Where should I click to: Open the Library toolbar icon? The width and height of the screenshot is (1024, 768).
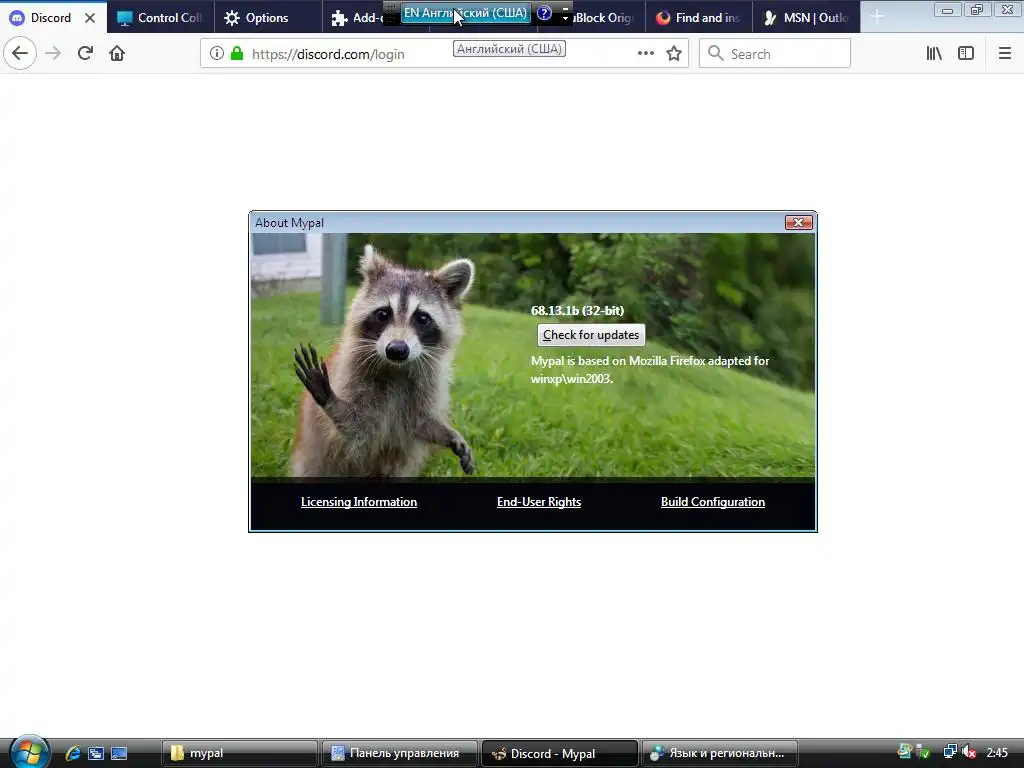934,54
